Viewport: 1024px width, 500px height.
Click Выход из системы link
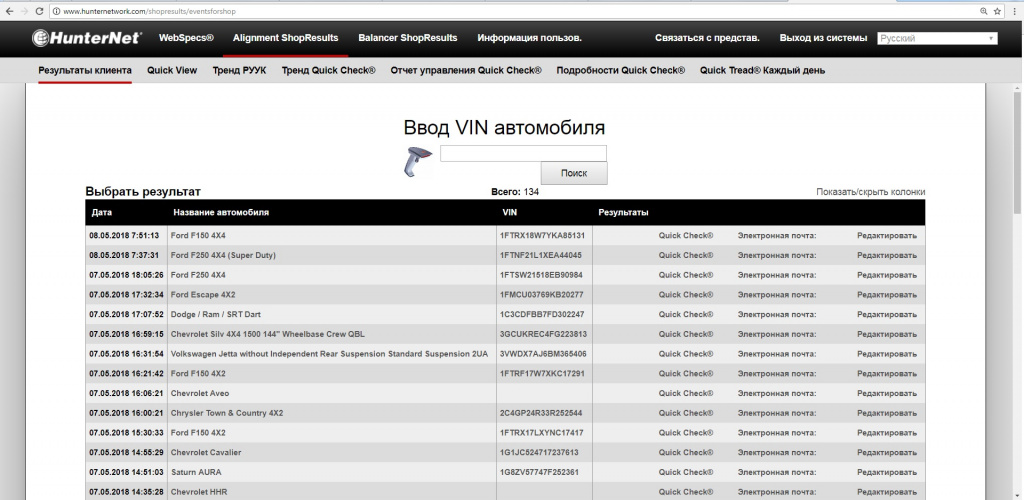(x=824, y=38)
